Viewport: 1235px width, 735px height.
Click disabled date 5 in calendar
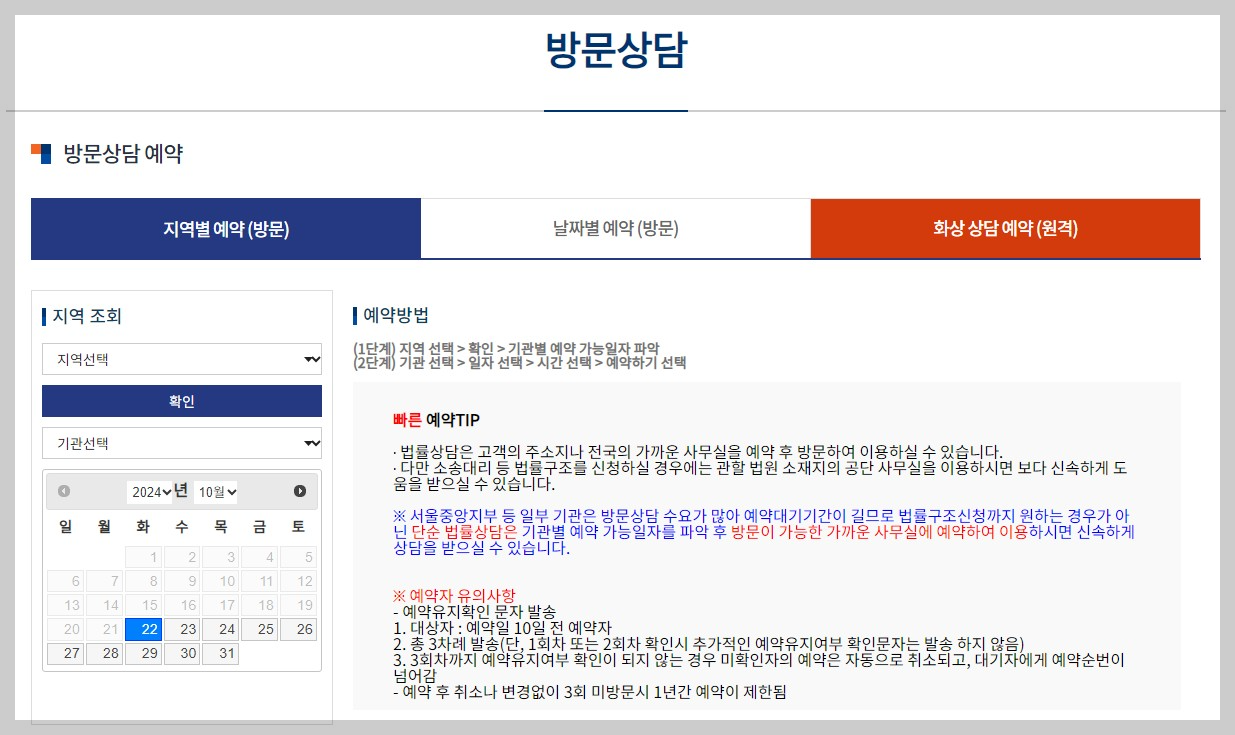click(x=299, y=557)
